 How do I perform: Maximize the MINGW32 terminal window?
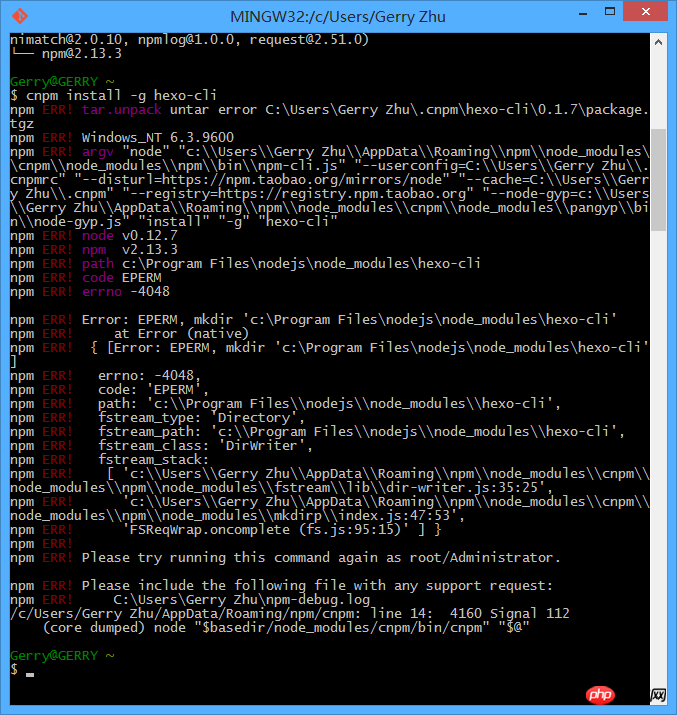pos(610,12)
